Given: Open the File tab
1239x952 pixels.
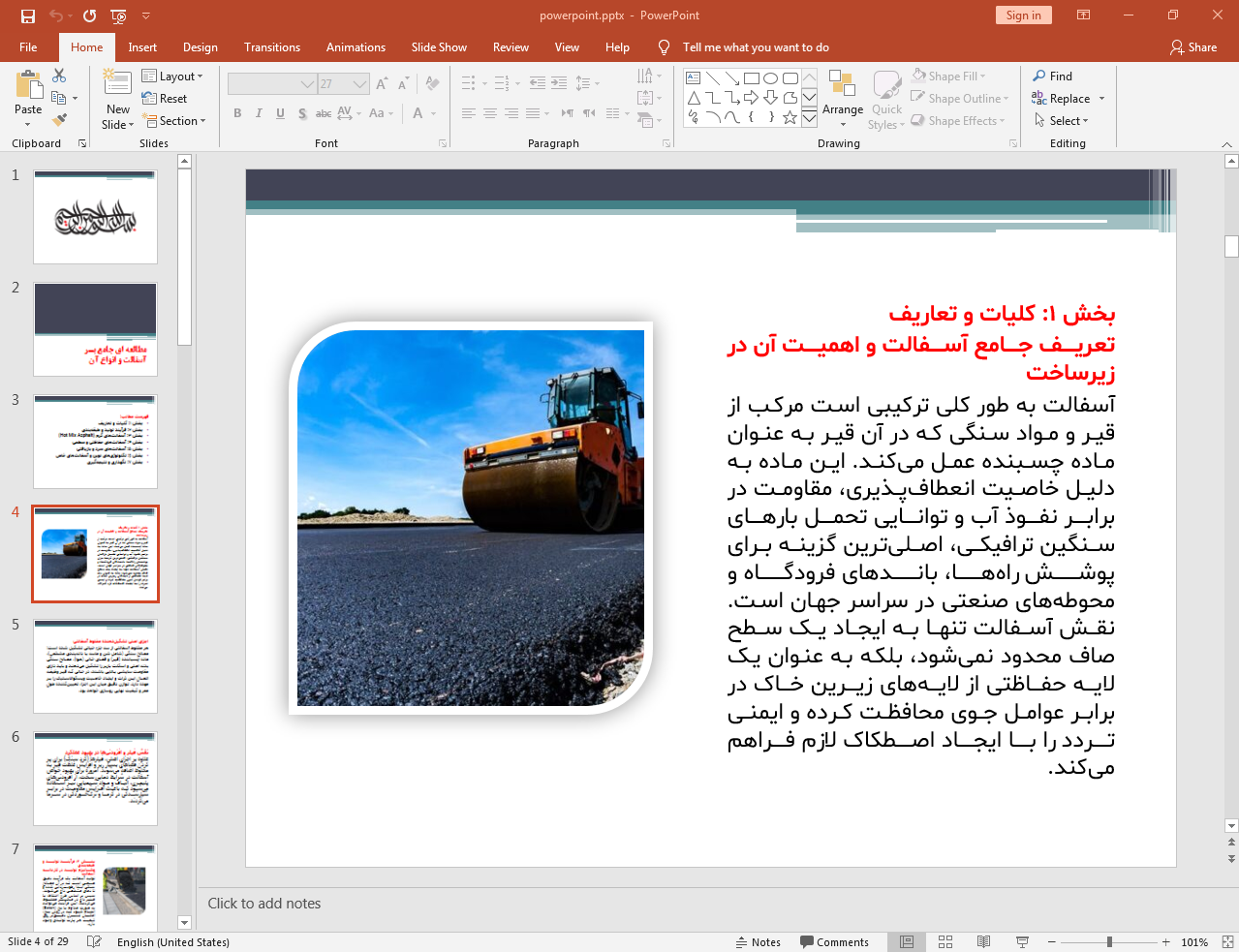Looking at the screenshot, I should pos(28,47).
